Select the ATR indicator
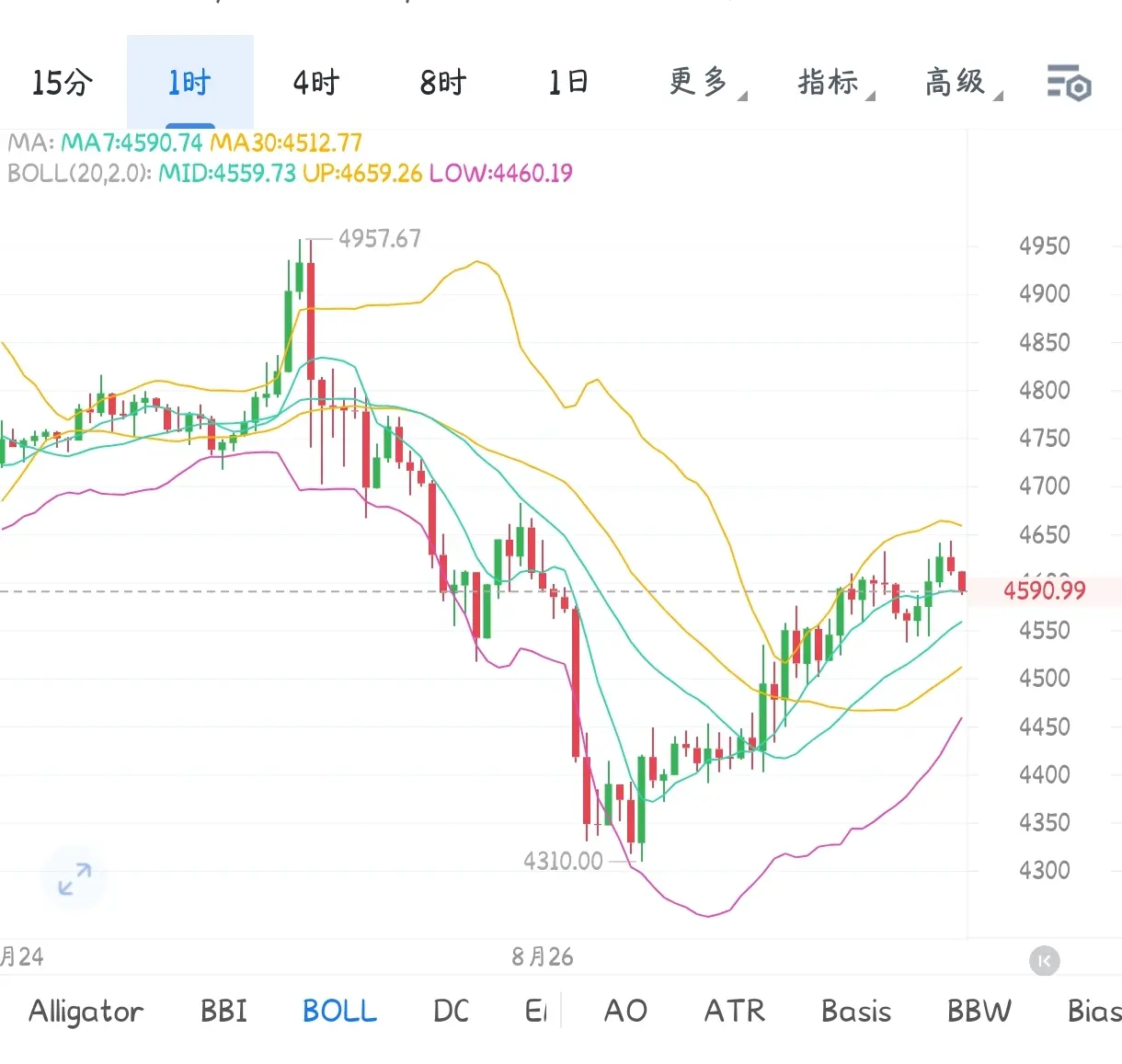 tap(734, 1012)
